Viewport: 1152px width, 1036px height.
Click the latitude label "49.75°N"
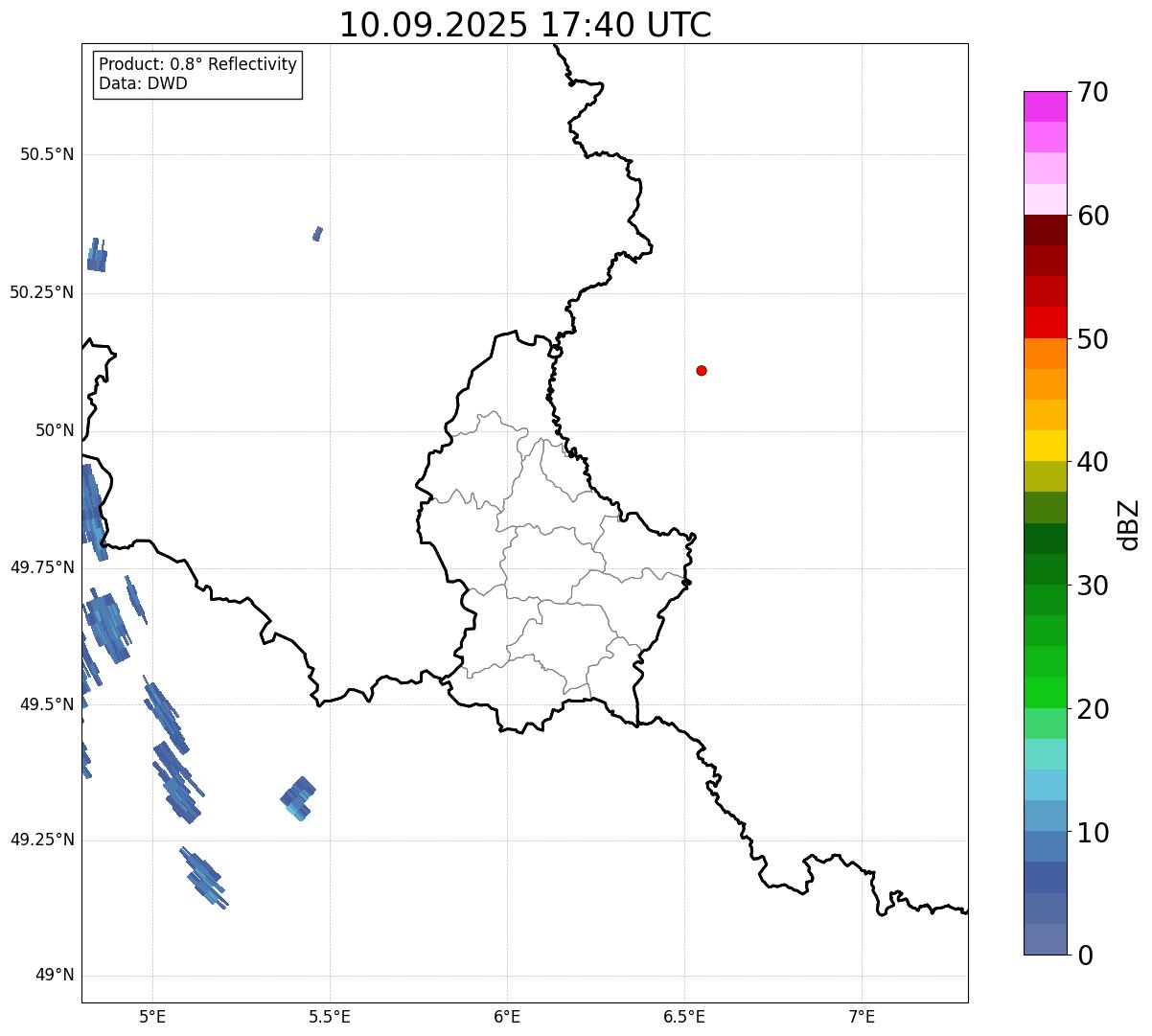click(42, 567)
